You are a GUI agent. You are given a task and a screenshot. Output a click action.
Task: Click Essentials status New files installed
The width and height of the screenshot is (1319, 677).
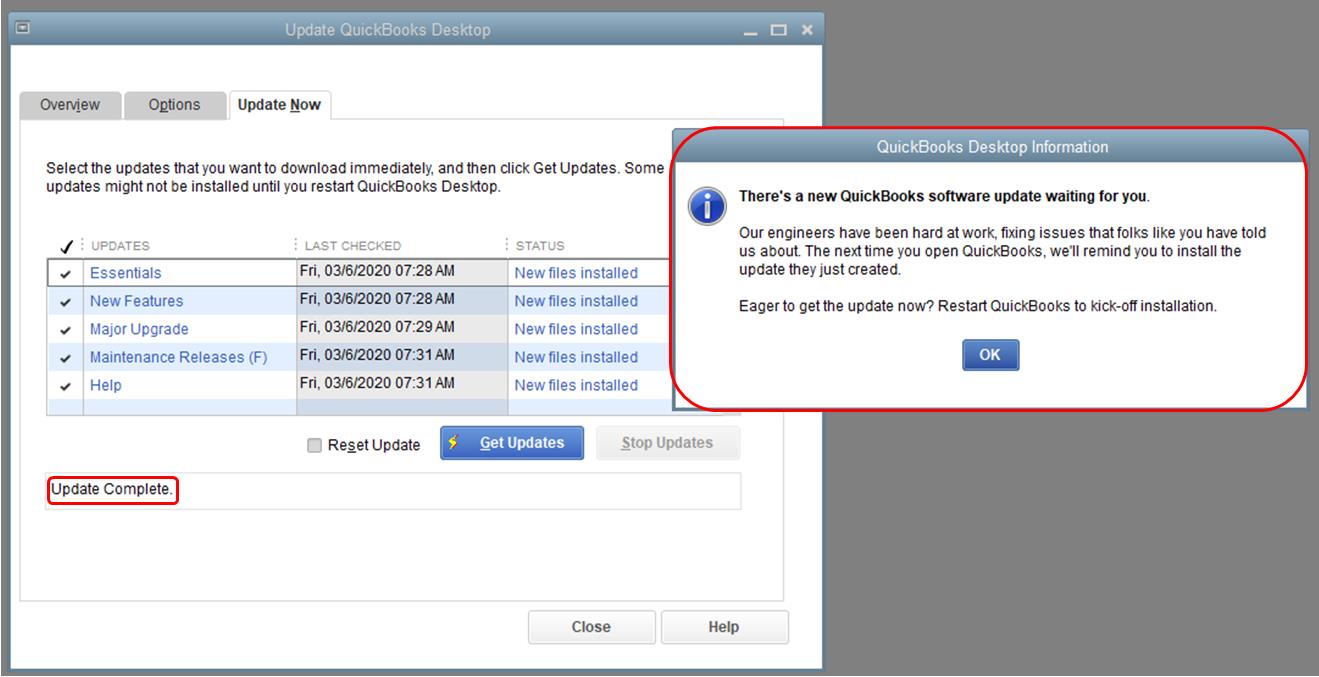tap(576, 273)
